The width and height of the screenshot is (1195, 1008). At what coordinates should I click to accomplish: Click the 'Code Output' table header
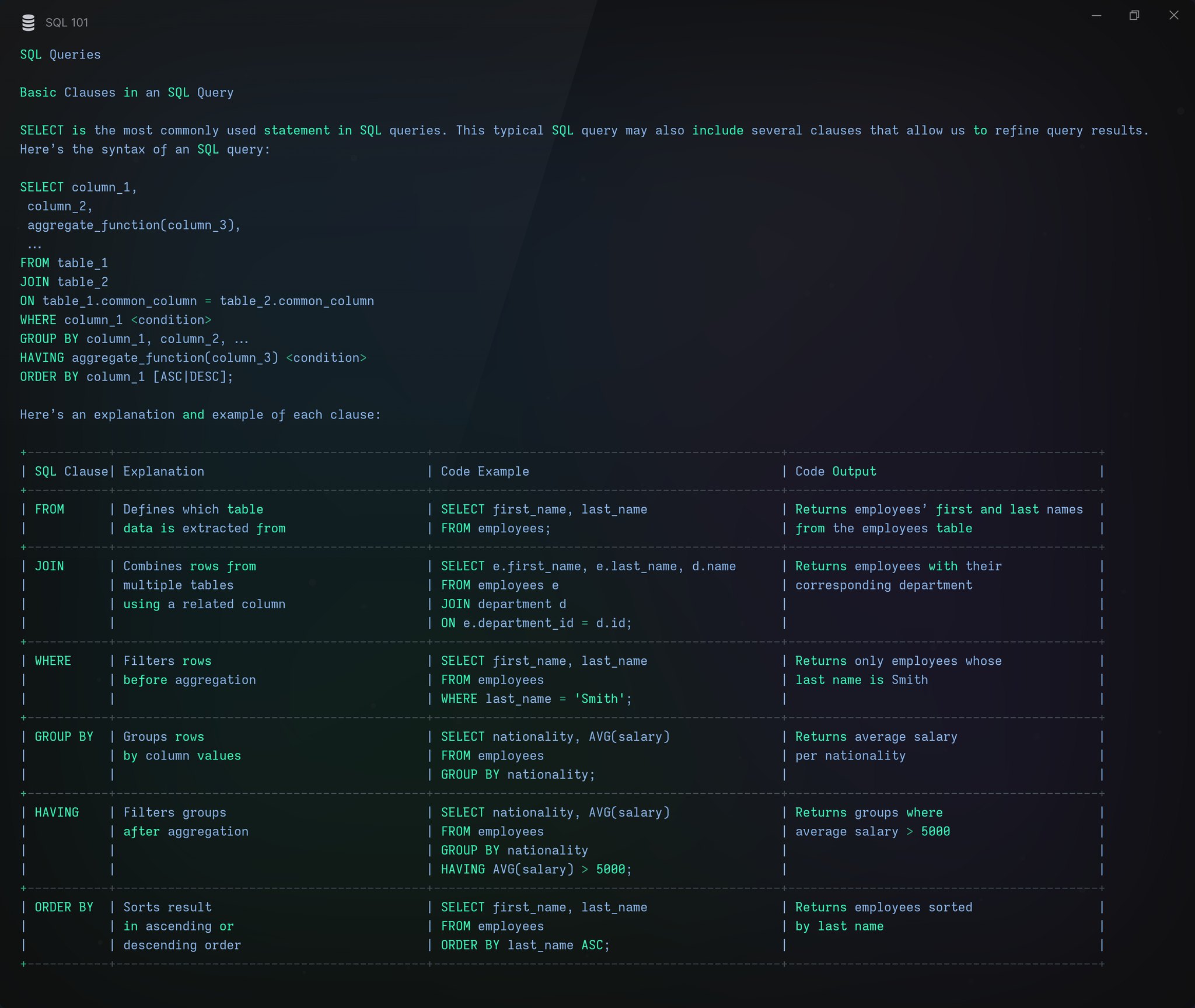[x=836, y=472]
